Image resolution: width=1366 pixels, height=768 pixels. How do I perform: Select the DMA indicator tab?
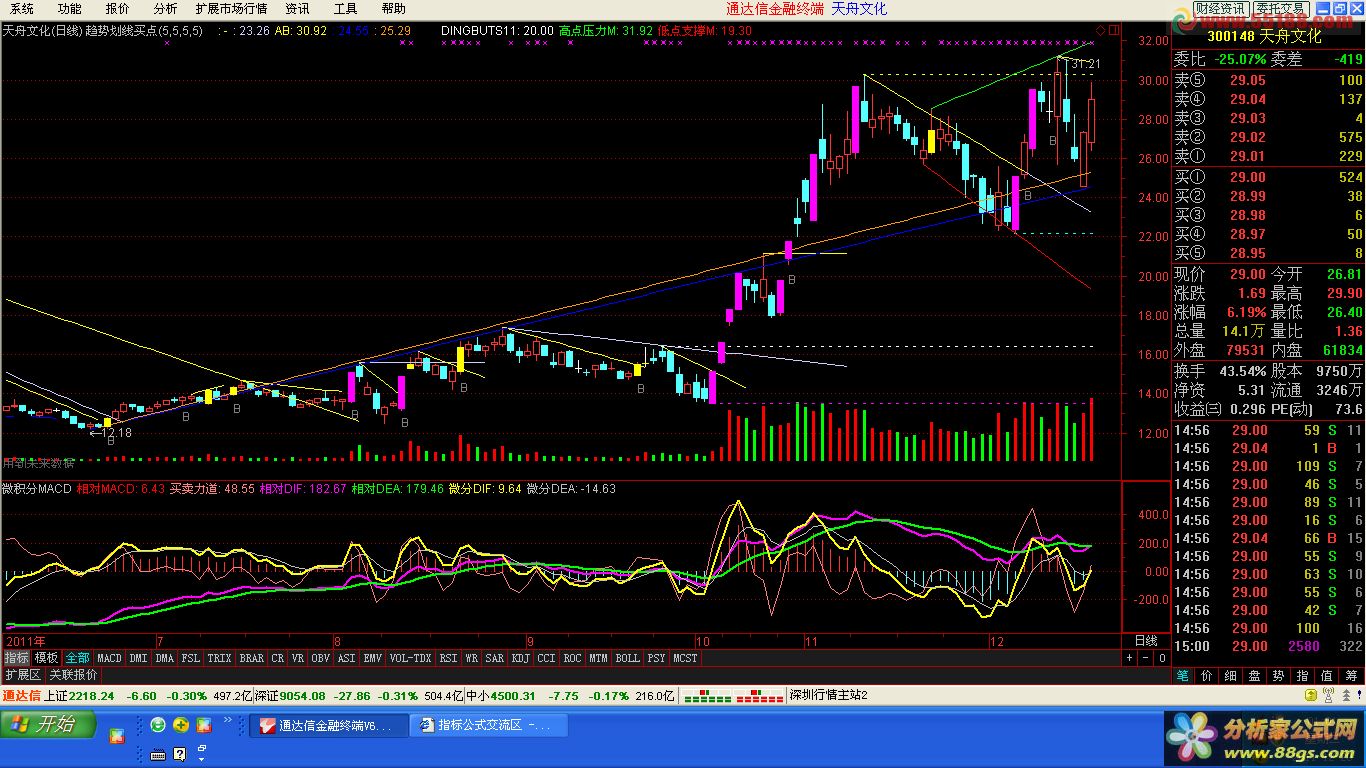(165, 658)
